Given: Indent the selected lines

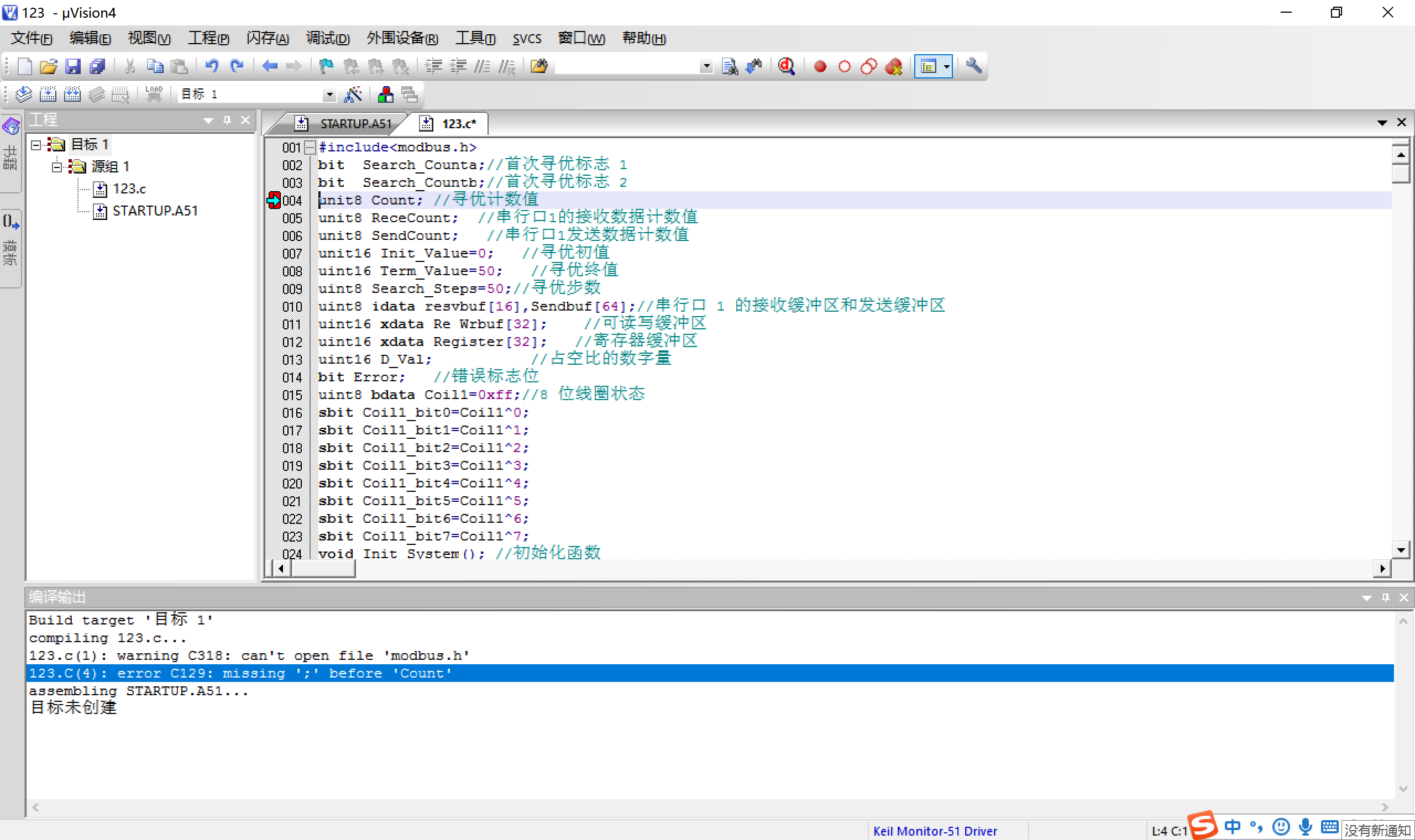Looking at the screenshot, I should click(433, 66).
